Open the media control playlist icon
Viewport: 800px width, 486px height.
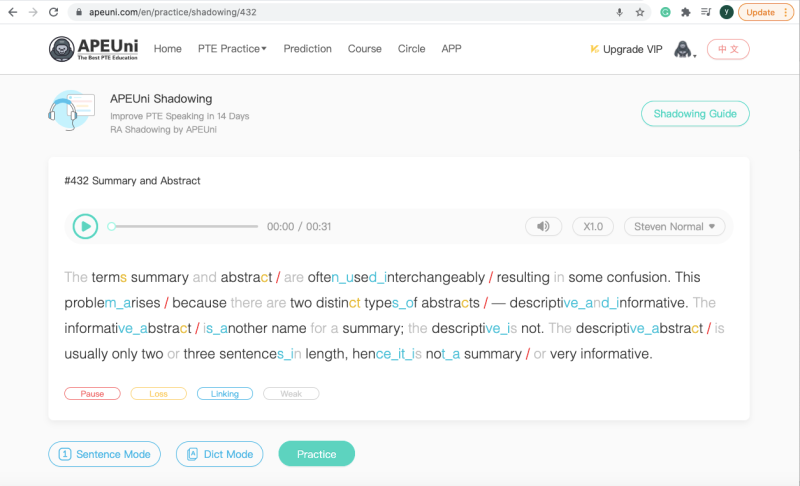point(706,12)
